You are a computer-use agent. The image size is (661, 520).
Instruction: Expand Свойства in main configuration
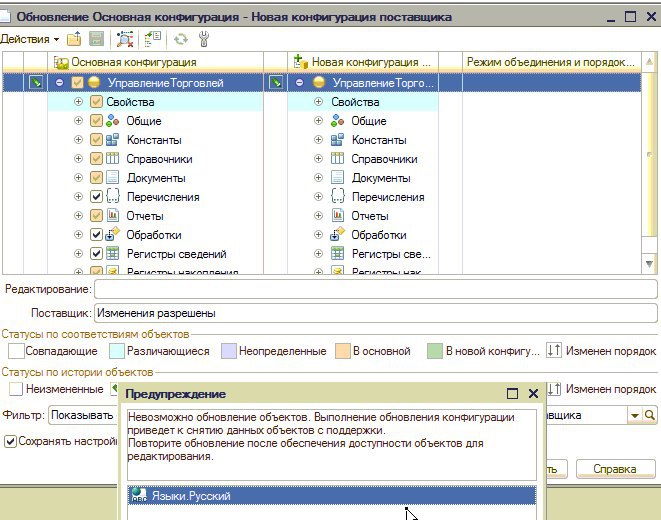coord(78,102)
